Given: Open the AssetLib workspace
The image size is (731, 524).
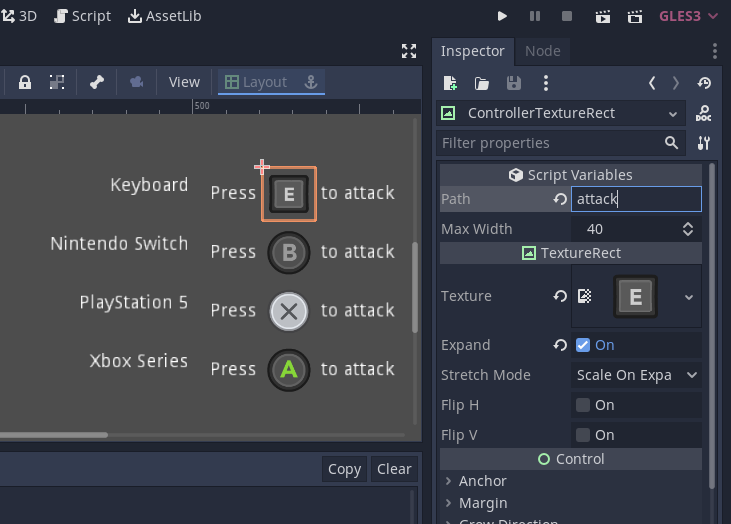Looking at the screenshot, I should (164, 16).
